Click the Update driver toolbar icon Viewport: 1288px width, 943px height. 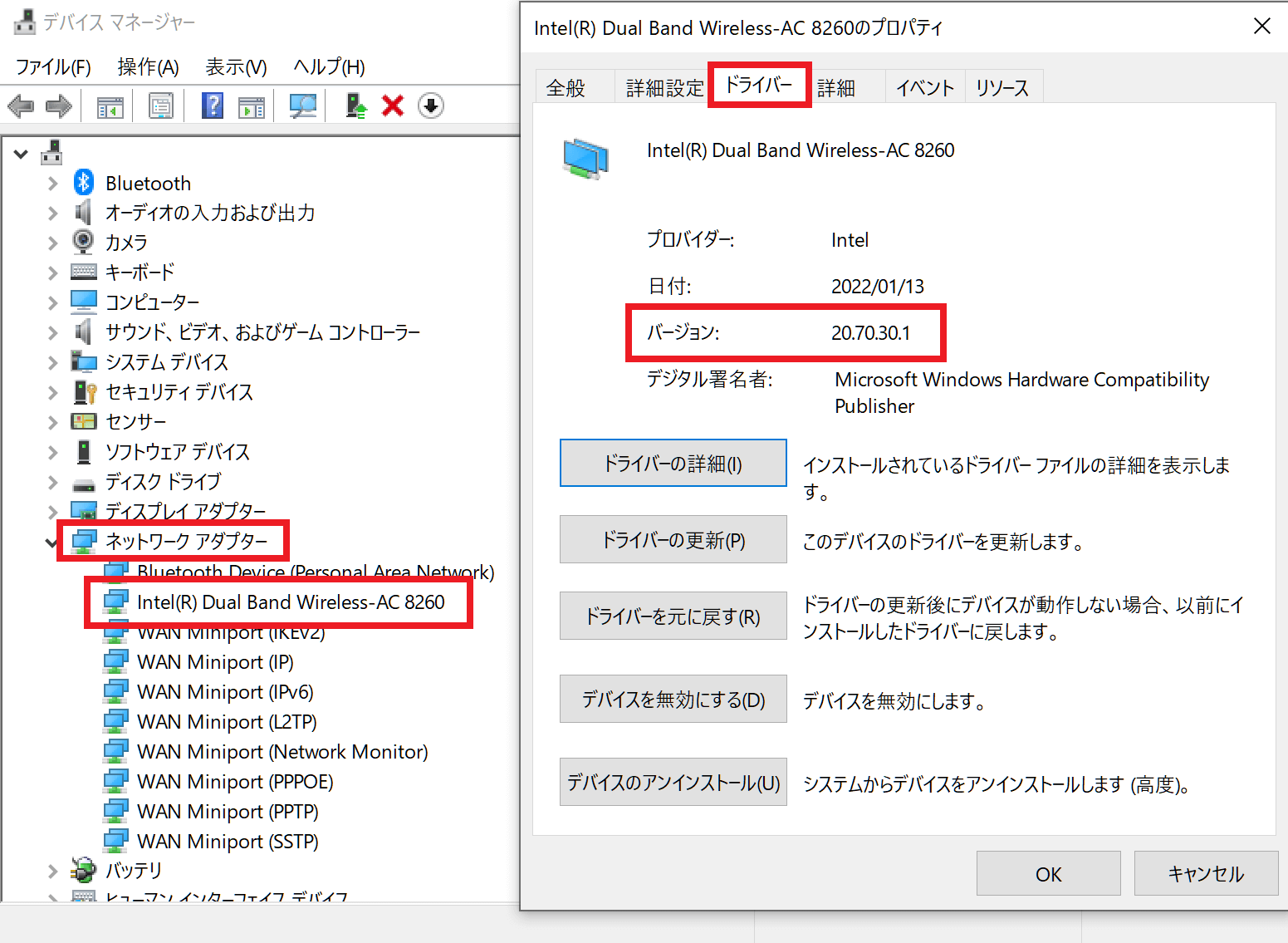click(x=356, y=106)
